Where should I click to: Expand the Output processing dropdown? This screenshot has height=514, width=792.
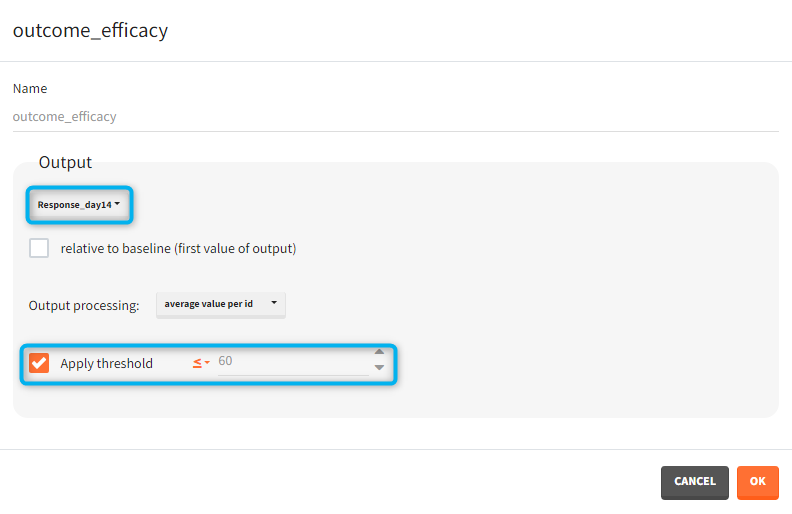(220, 304)
